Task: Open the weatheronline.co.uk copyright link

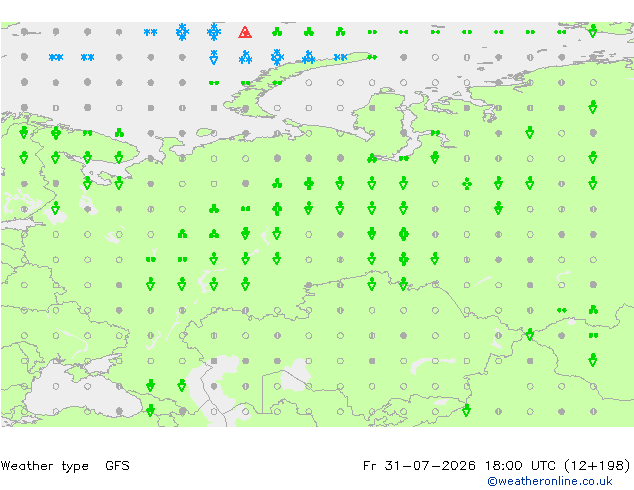Action: pyautogui.click(x=550, y=481)
